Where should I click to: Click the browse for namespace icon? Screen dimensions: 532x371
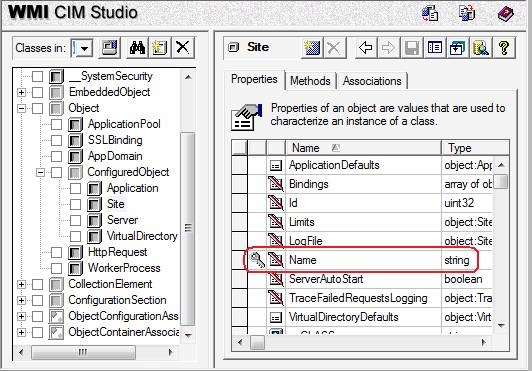[x=109, y=48]
